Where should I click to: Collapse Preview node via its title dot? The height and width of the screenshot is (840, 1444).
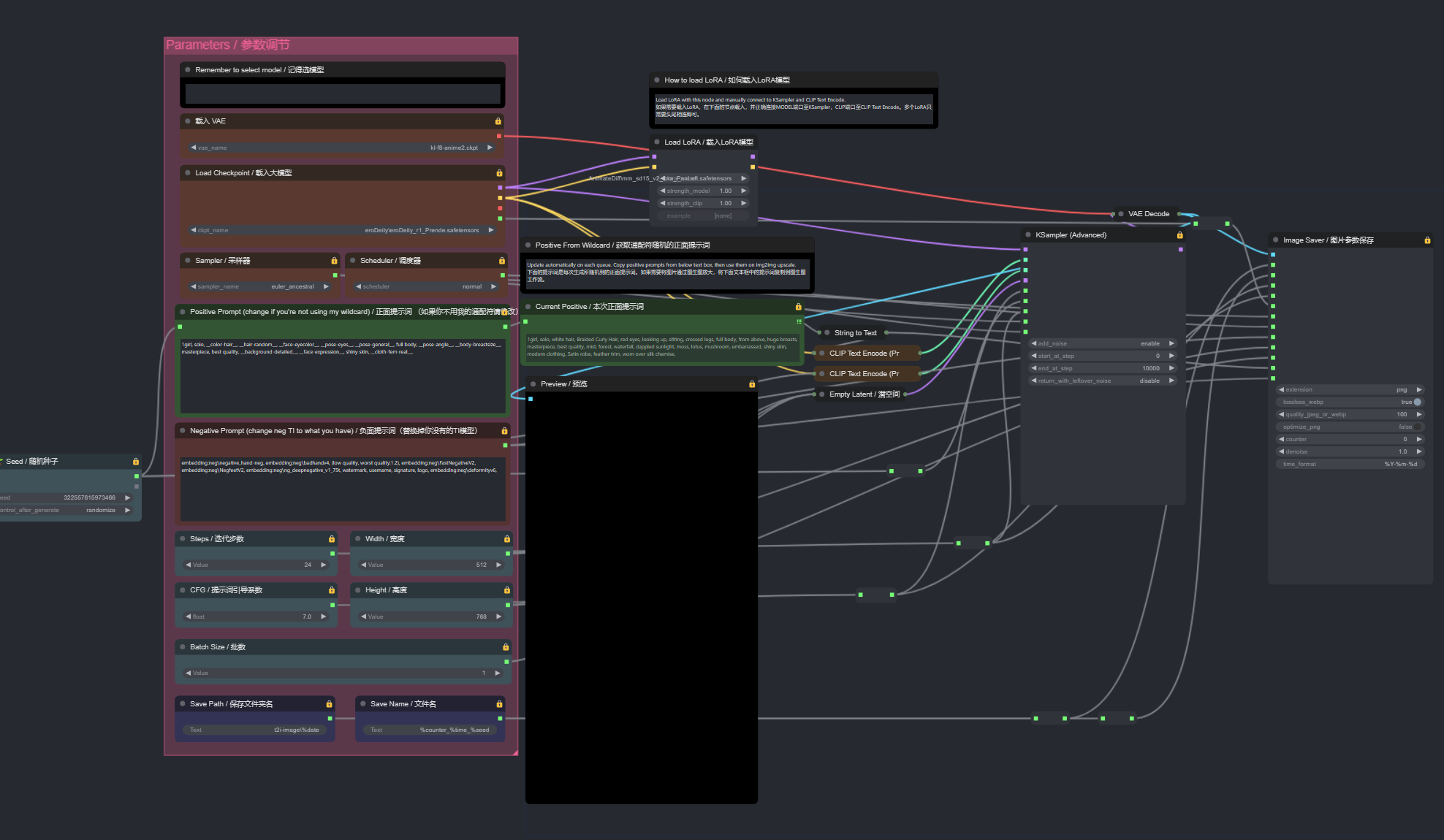[x=533, y=384]
